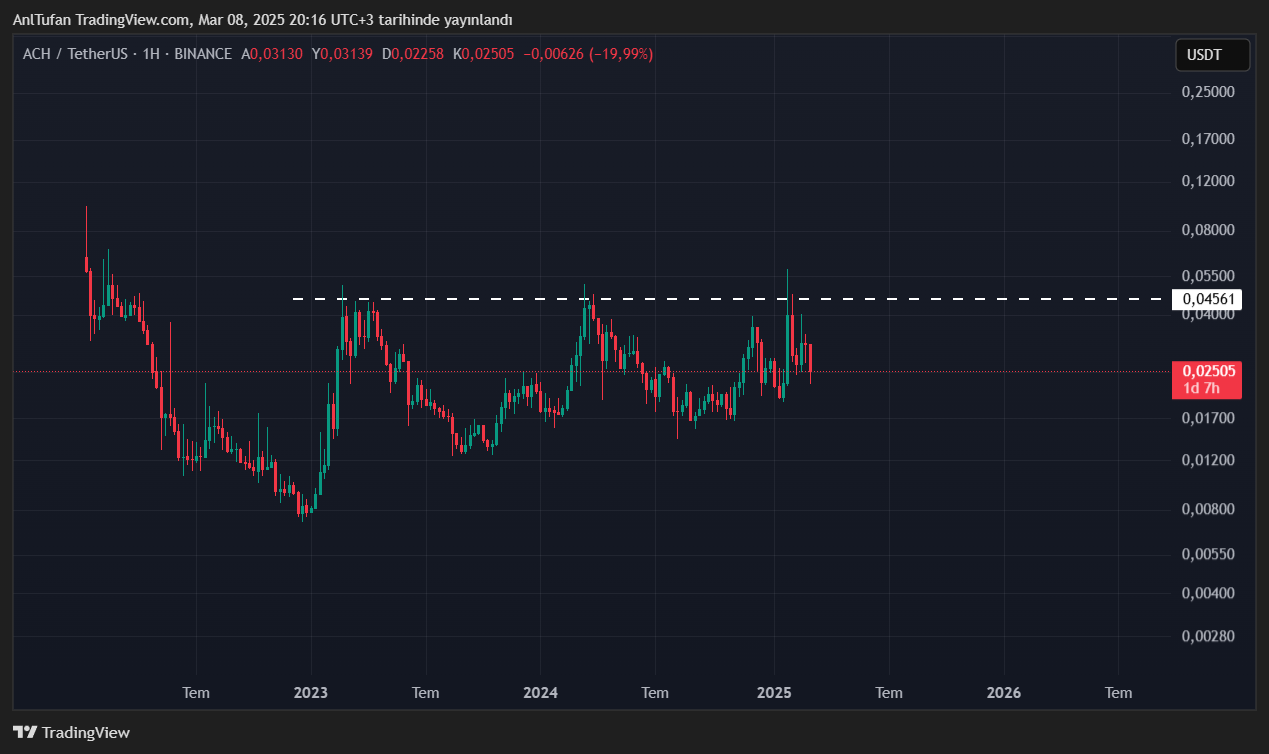Click the 0,04561 dashed line price label
Image resolution: width=1269 pixels, height=754 pixels.
coord(1207,298)
